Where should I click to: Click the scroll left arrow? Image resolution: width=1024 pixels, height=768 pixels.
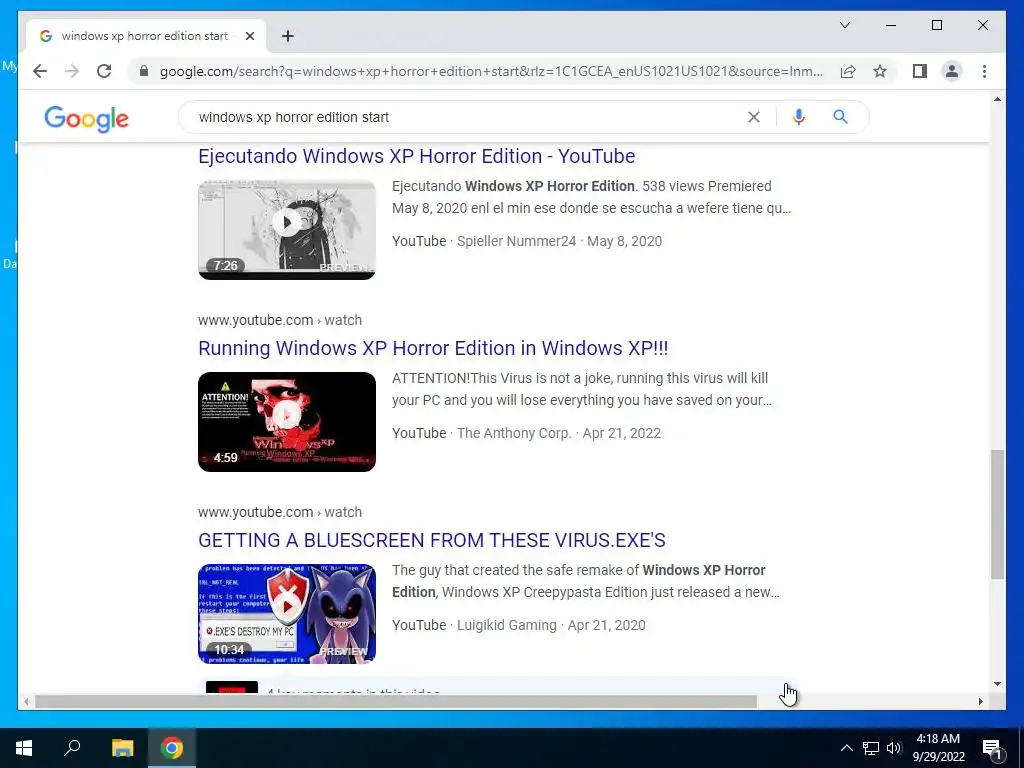click(x=26, y=701)
